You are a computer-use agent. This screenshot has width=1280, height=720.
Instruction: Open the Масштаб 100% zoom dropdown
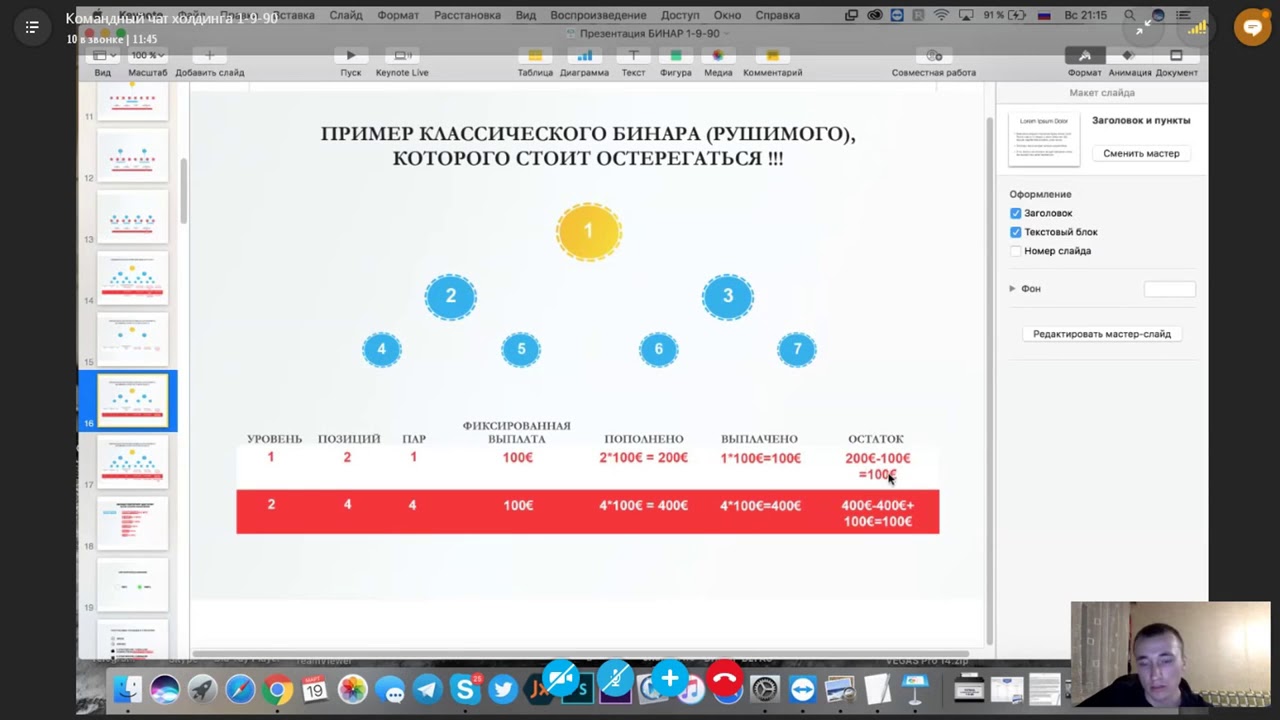[x=148, y=56]
